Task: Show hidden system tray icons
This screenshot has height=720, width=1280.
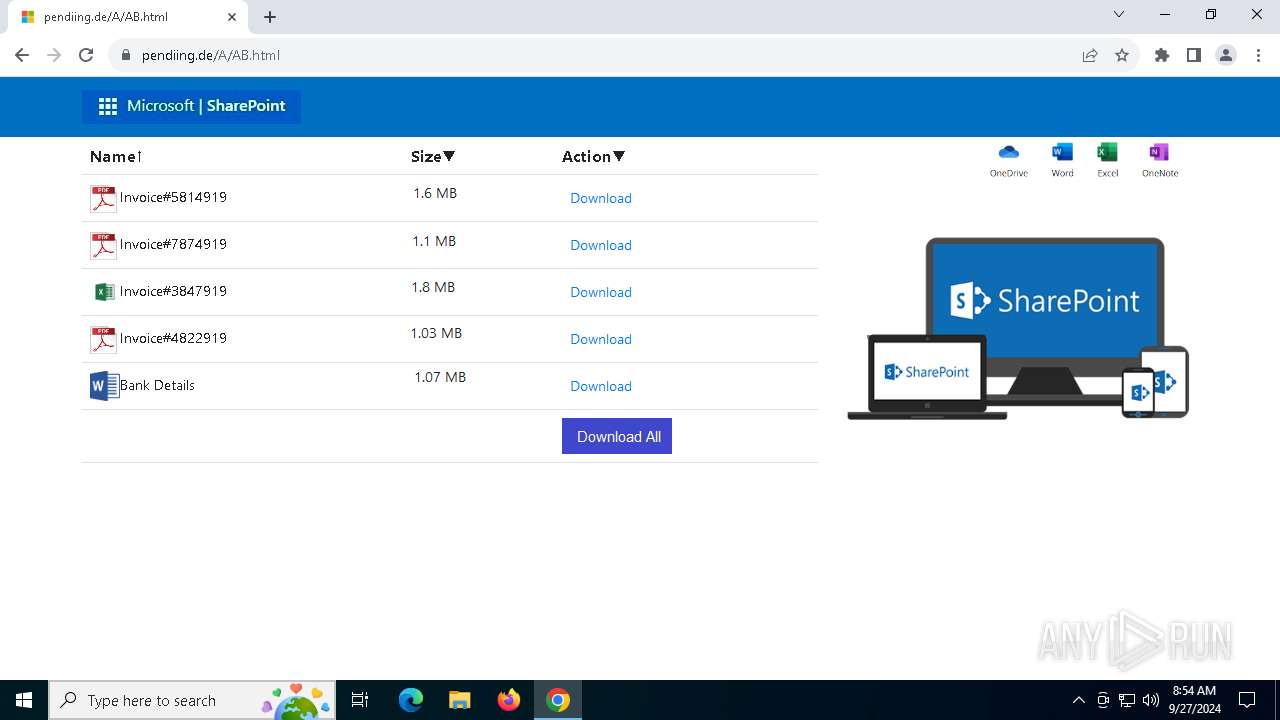Action: point(1078,700)
